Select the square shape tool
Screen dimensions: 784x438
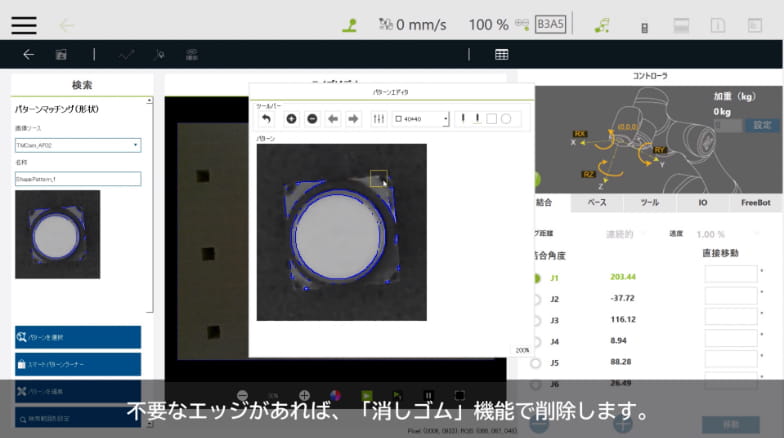pyautogui.click(x=492, y=118)
